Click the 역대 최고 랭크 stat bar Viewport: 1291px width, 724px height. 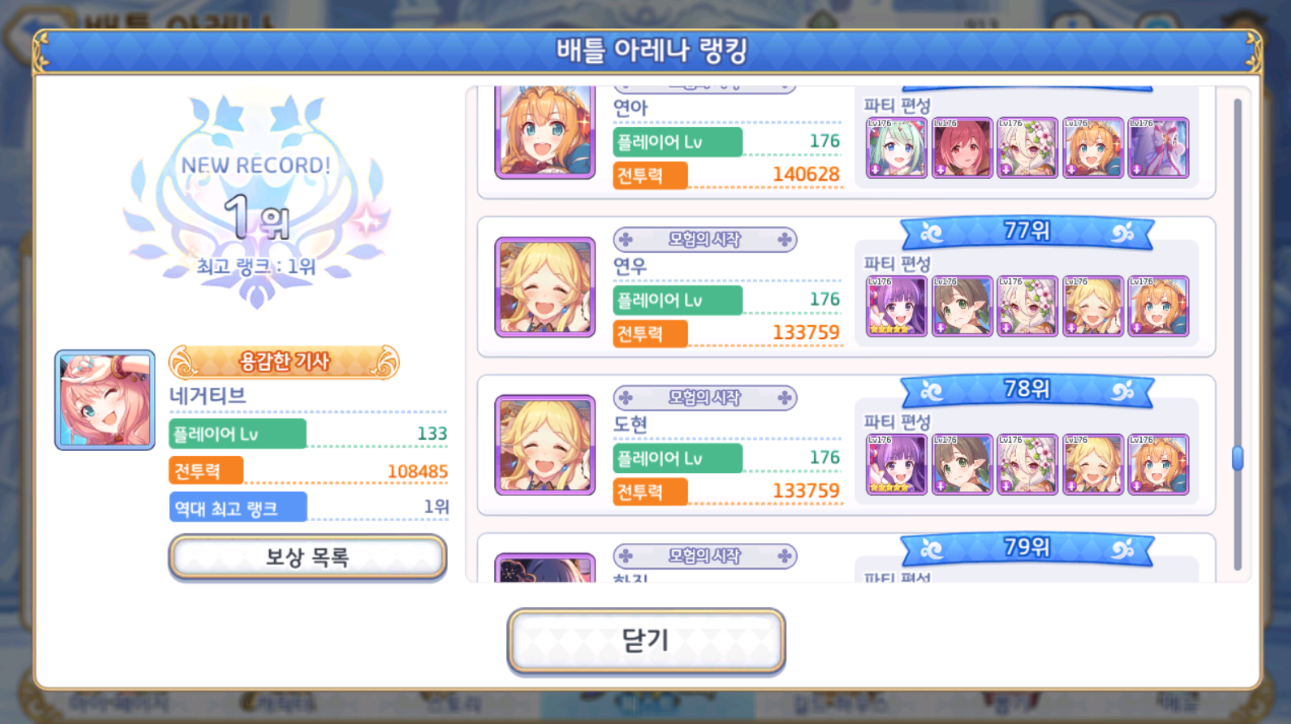(x=309, y=507)
